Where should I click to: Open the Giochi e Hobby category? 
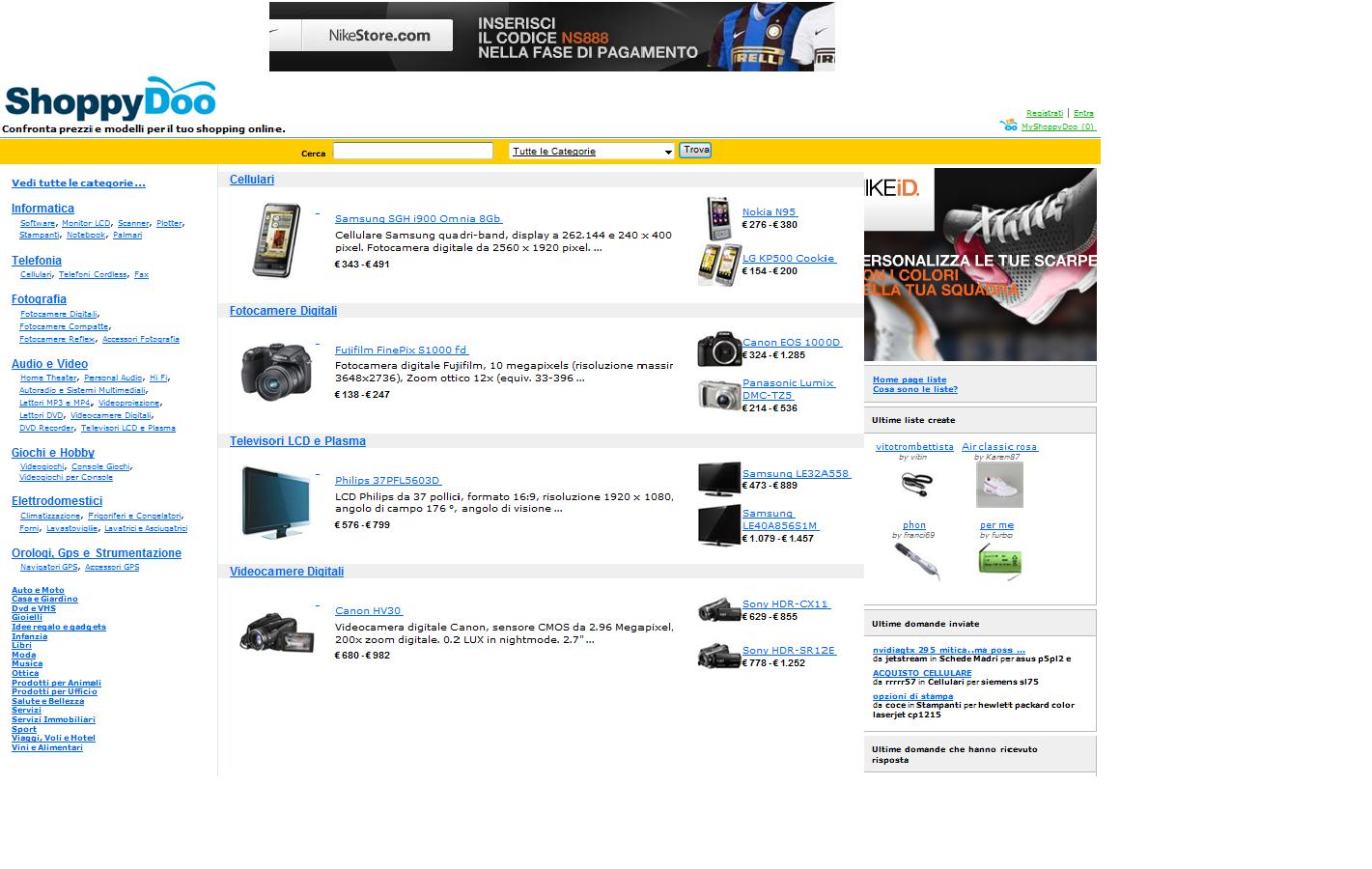53,453
